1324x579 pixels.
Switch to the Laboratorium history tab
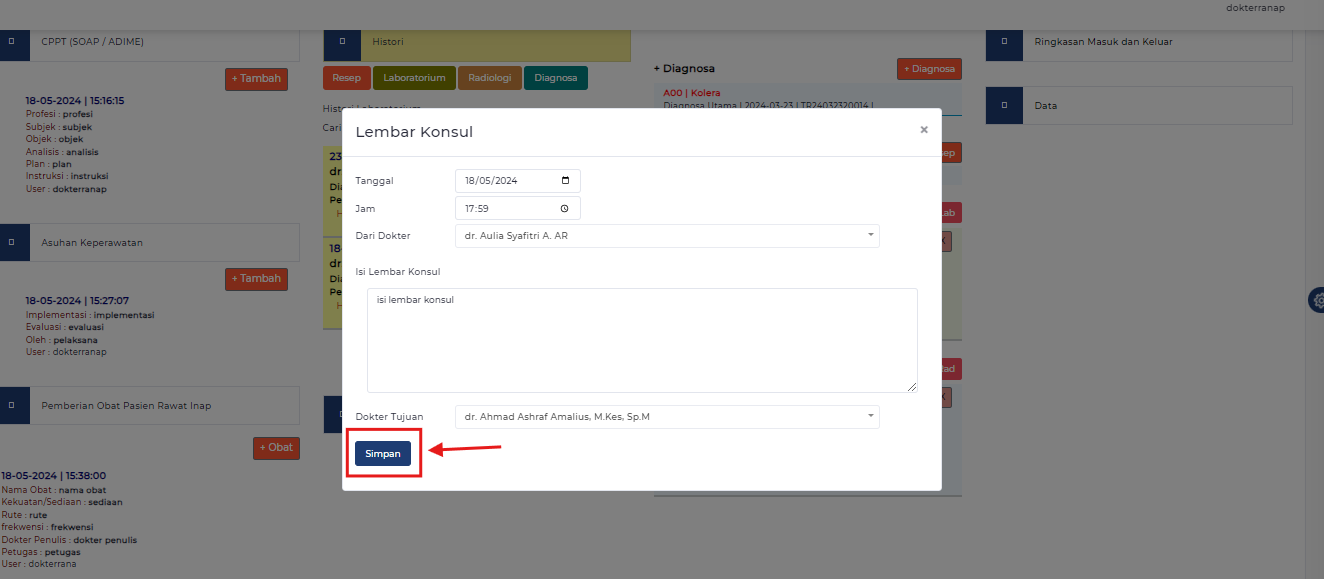pos(414,78)
